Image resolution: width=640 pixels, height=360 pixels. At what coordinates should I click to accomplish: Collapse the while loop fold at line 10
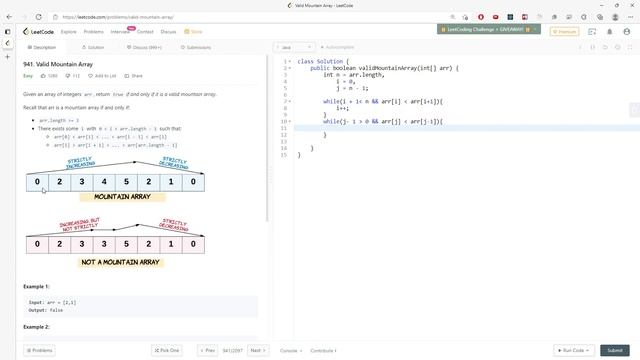click(290, 122)
